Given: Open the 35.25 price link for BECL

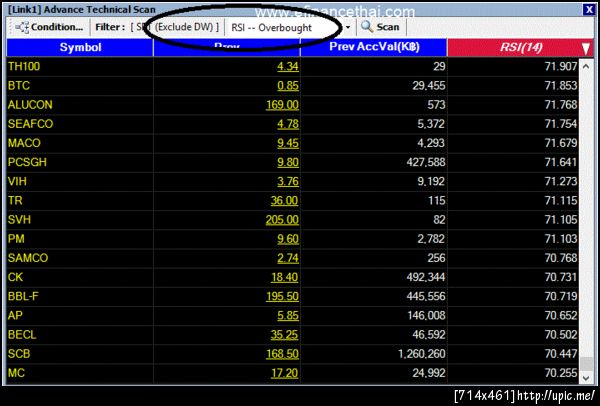Looking at the screenshot, I should [284, 335].
